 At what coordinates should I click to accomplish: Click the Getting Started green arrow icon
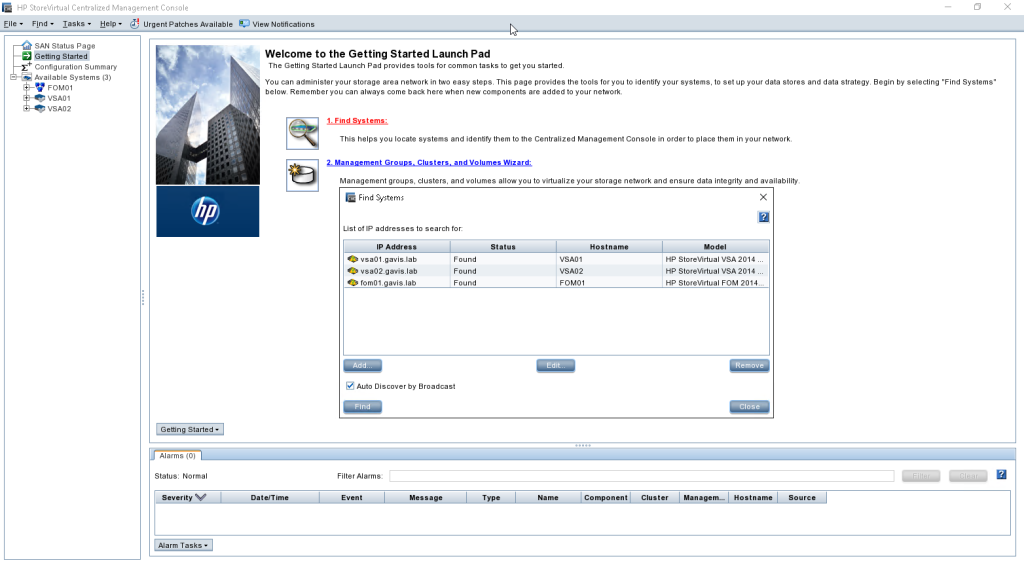(27, 56)
